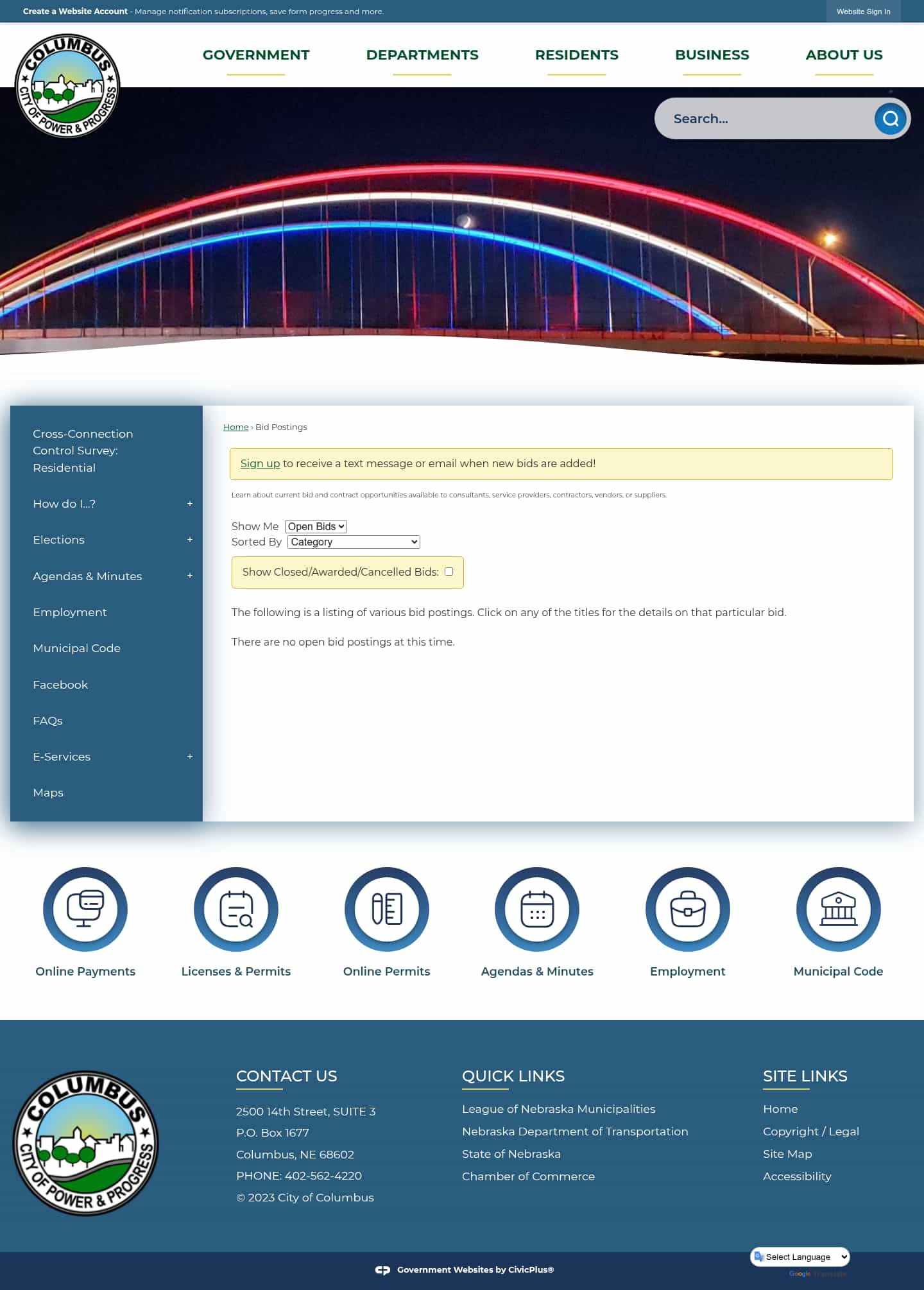Screen dimensions: 924x1290
Task: Click Home under Site Links
Action: point(780,1109)
